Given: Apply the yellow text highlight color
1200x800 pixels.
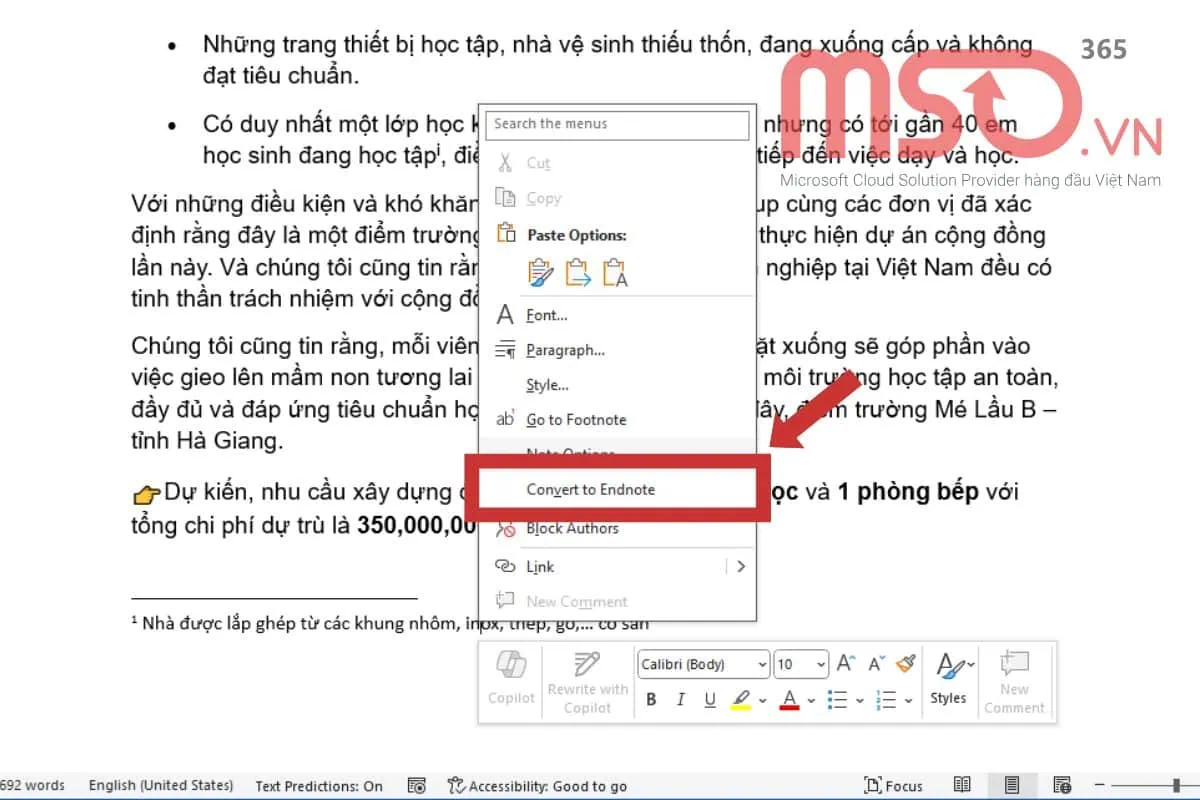Looking at the screenshot, I should (740, 699).
